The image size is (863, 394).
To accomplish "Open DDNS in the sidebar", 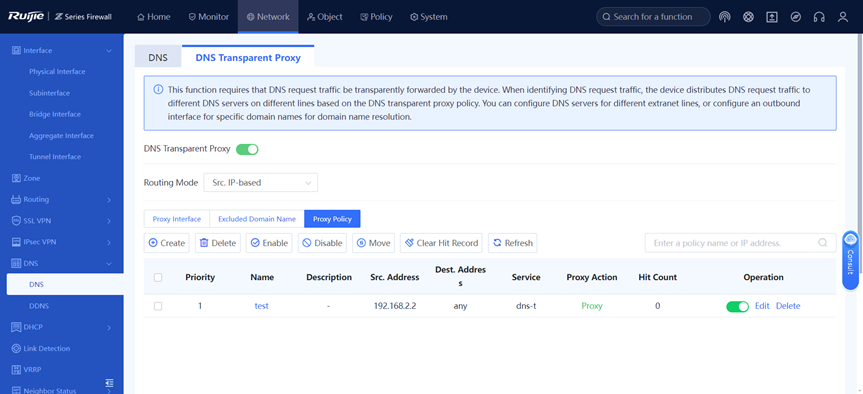I will (x=39, y=306).
